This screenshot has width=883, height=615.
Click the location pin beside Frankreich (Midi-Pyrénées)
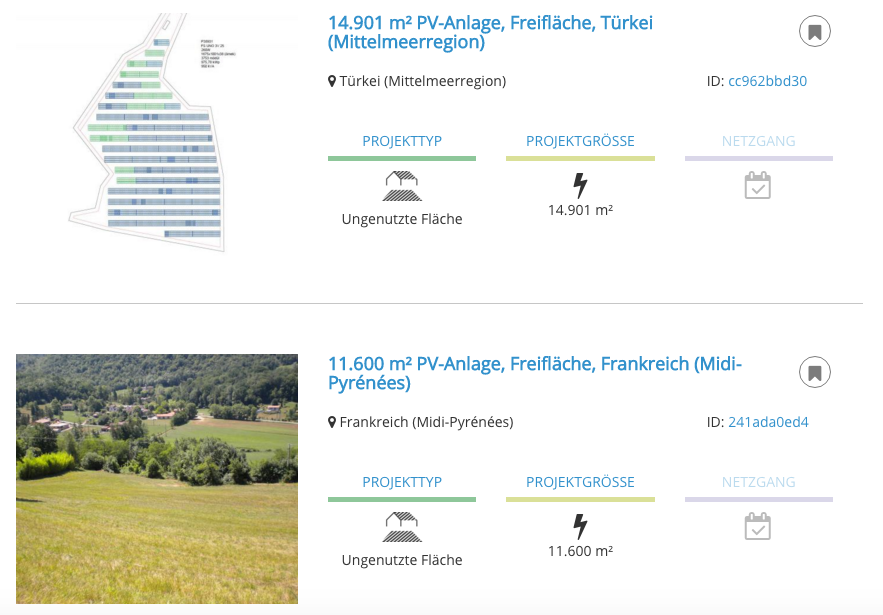(x=333, y=422)
